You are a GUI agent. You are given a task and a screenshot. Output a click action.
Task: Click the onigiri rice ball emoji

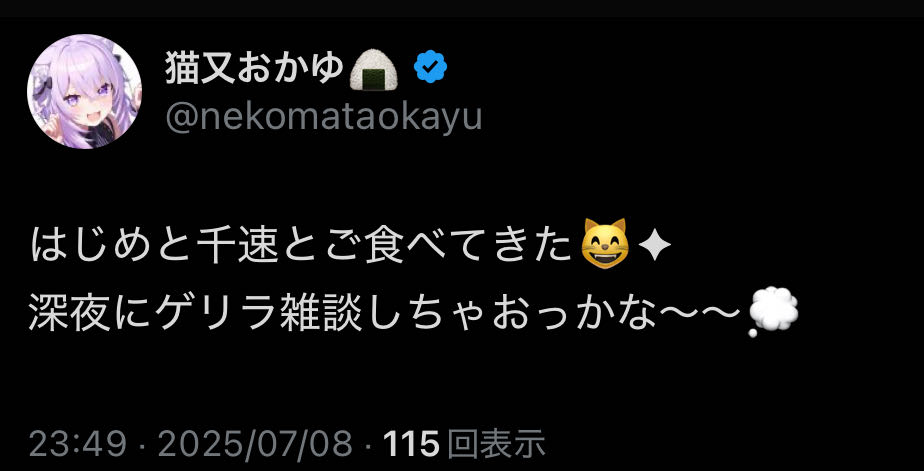[x=374, y=71]
